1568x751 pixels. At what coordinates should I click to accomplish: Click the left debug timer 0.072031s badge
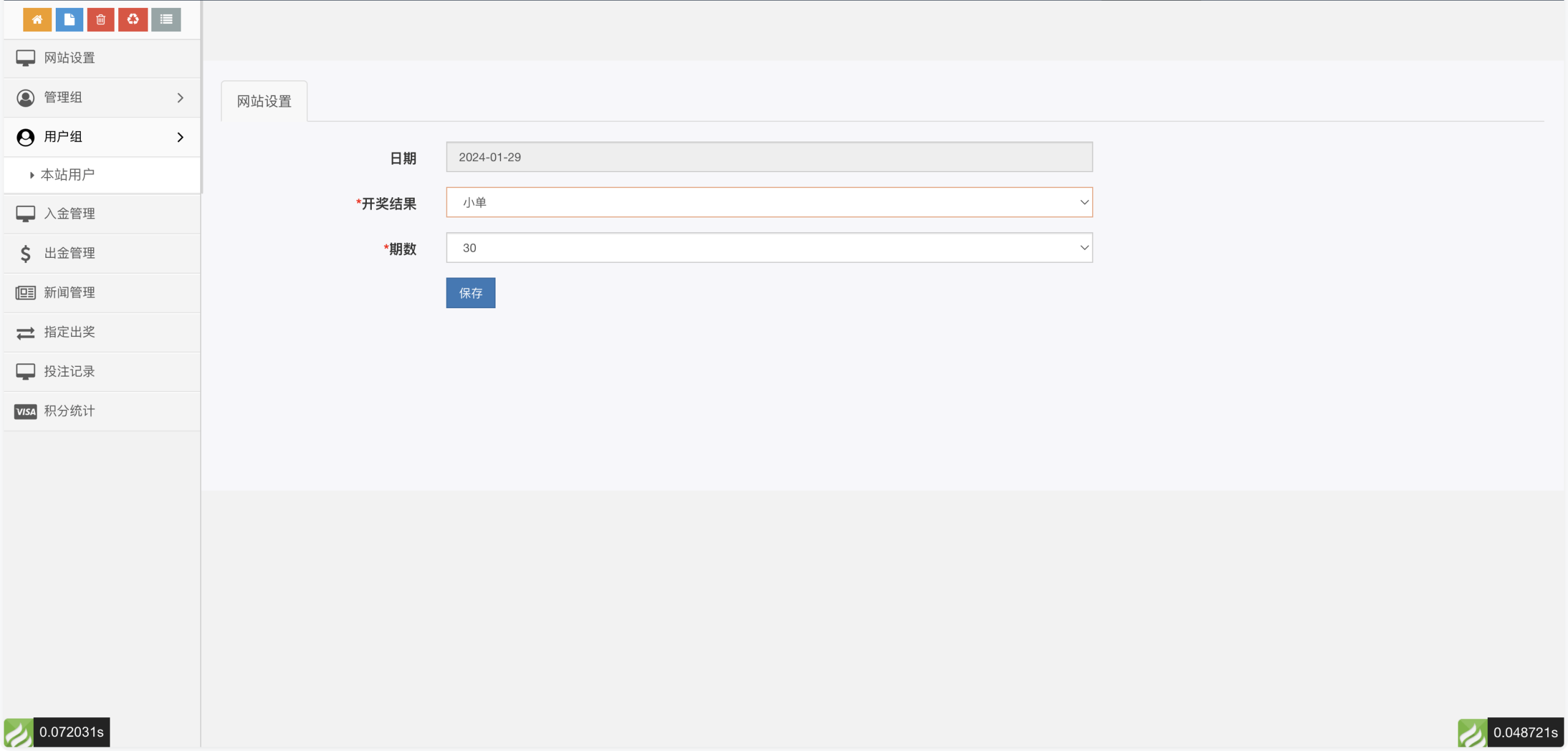(71, 732)
